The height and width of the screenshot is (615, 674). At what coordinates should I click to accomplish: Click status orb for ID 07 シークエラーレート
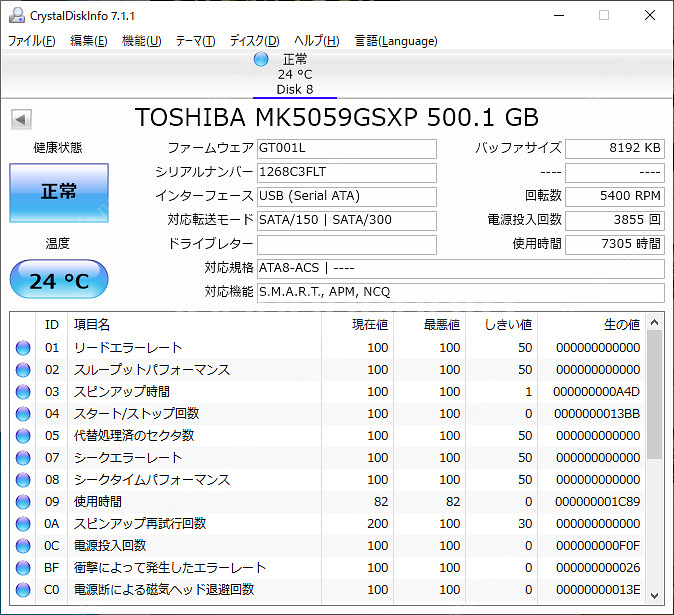(x=23, y=458)
